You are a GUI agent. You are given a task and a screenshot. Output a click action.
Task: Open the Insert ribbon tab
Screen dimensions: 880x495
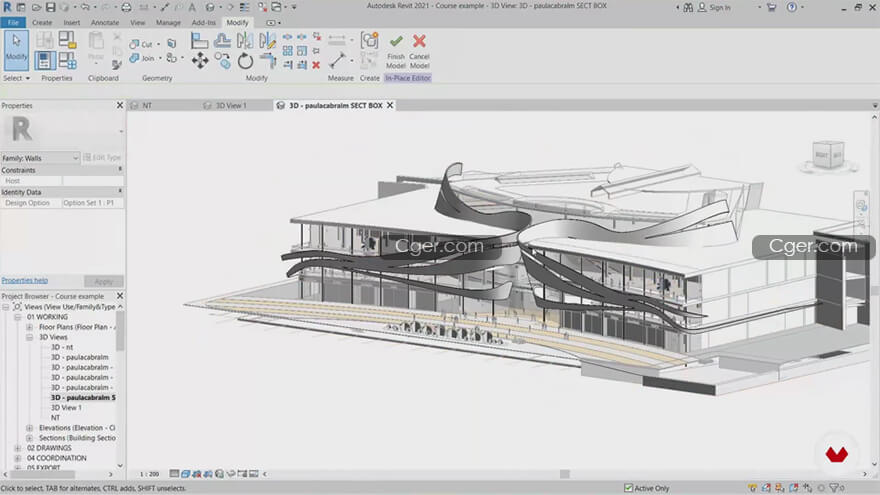[x=72, y=22]
